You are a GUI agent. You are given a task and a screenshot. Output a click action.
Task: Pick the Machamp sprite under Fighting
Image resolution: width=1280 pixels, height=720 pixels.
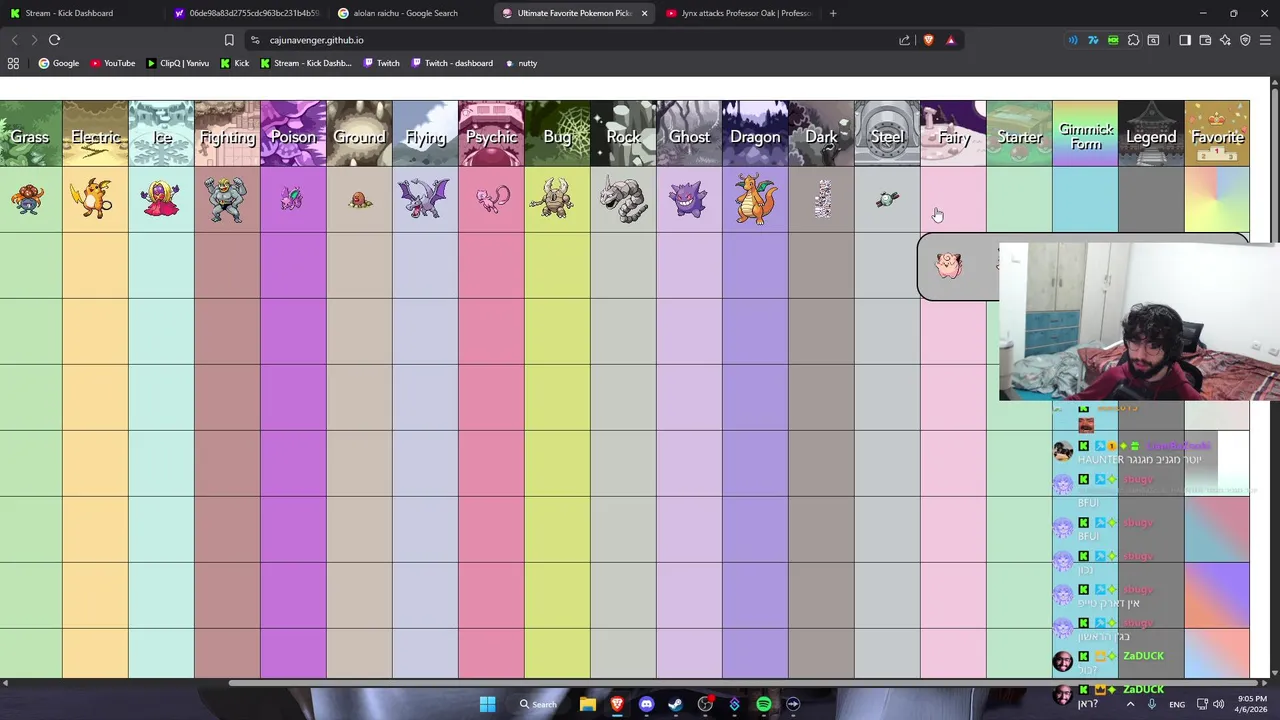[x=227, y=199]
